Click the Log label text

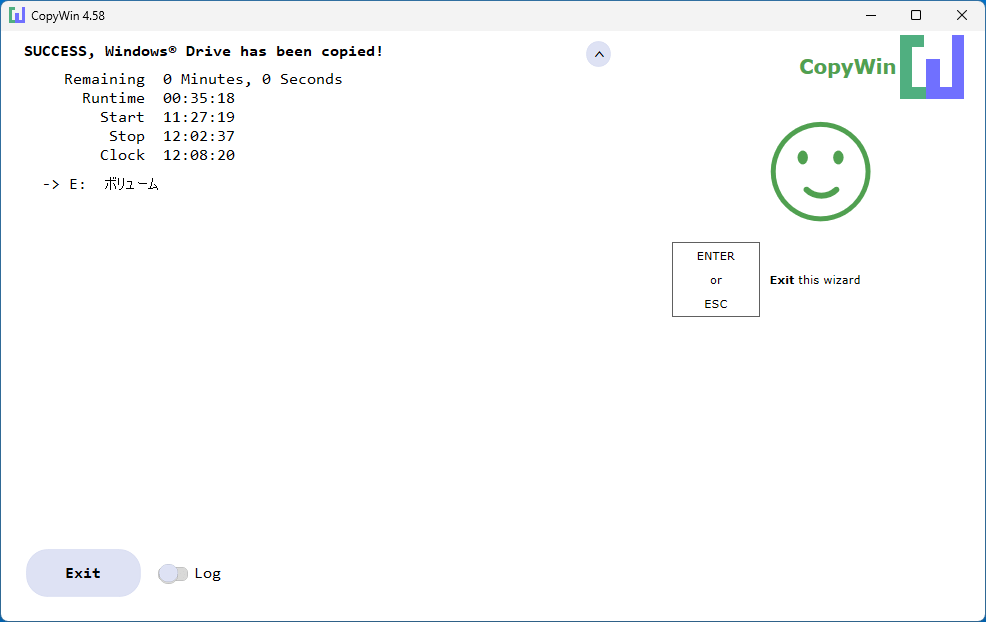208,574
